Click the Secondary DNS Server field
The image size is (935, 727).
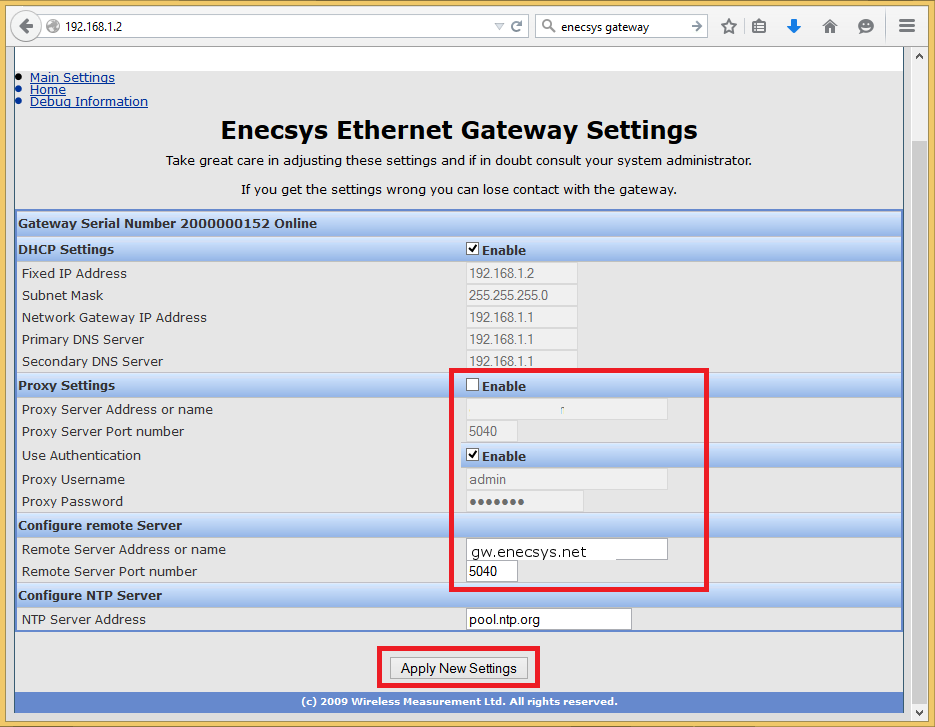[x=522, y=361]
